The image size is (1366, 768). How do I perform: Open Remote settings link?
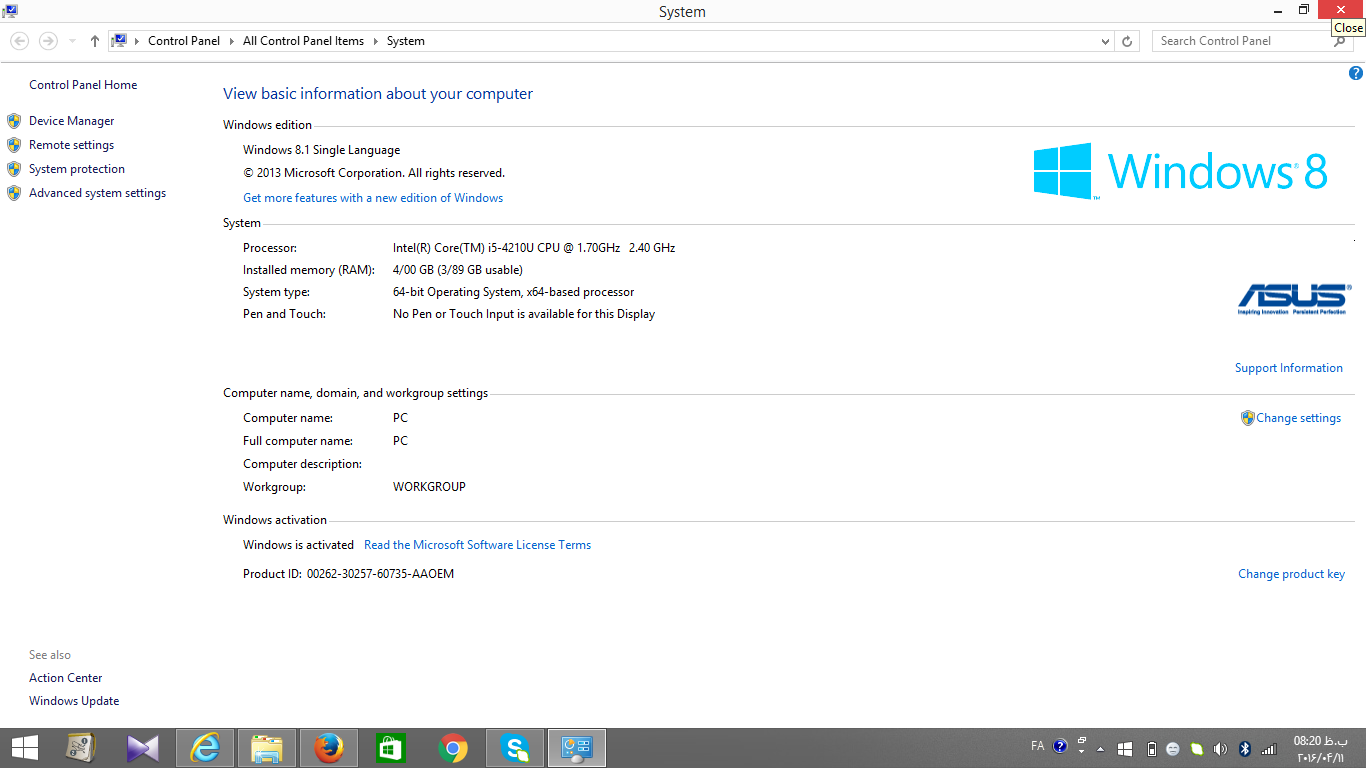click(71, 145)
